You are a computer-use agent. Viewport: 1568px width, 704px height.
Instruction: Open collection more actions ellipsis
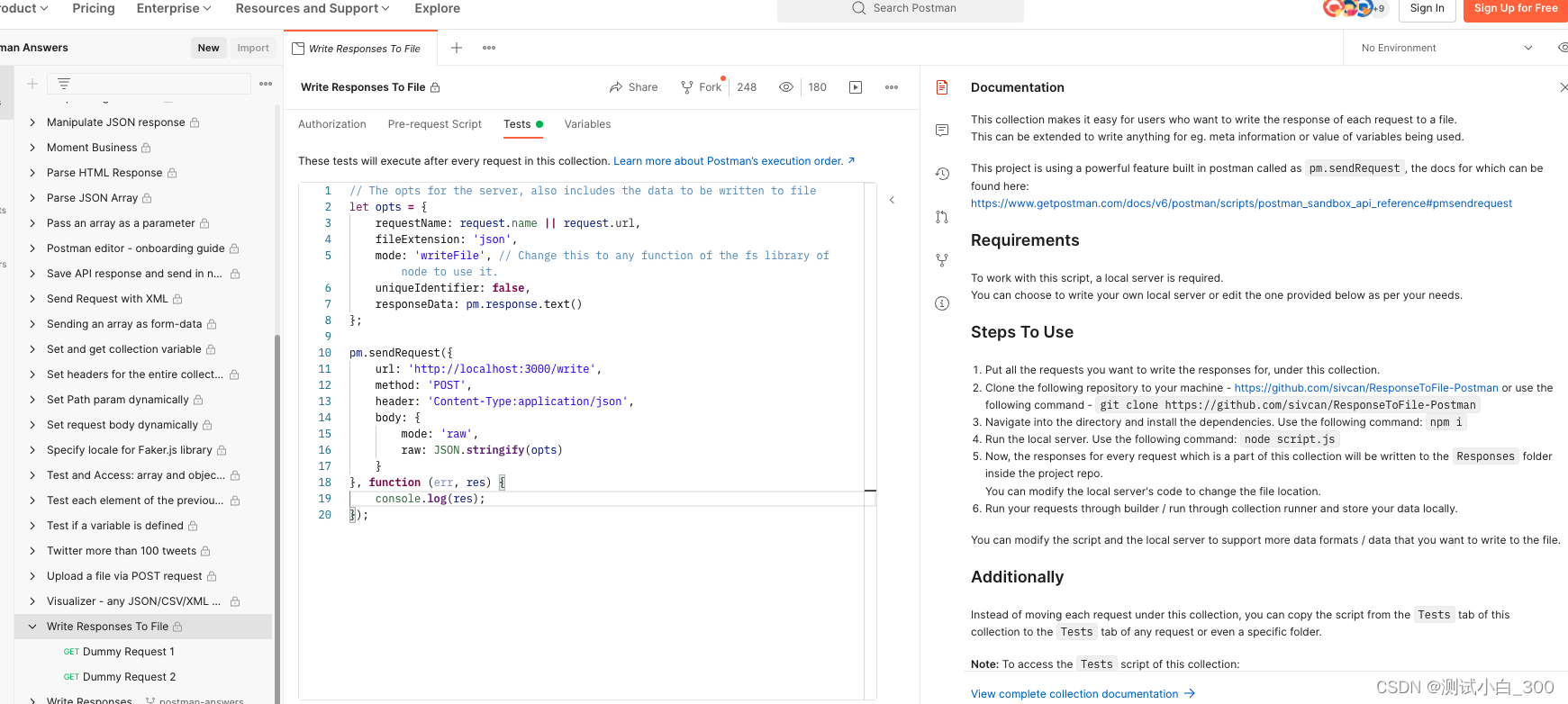892,87
